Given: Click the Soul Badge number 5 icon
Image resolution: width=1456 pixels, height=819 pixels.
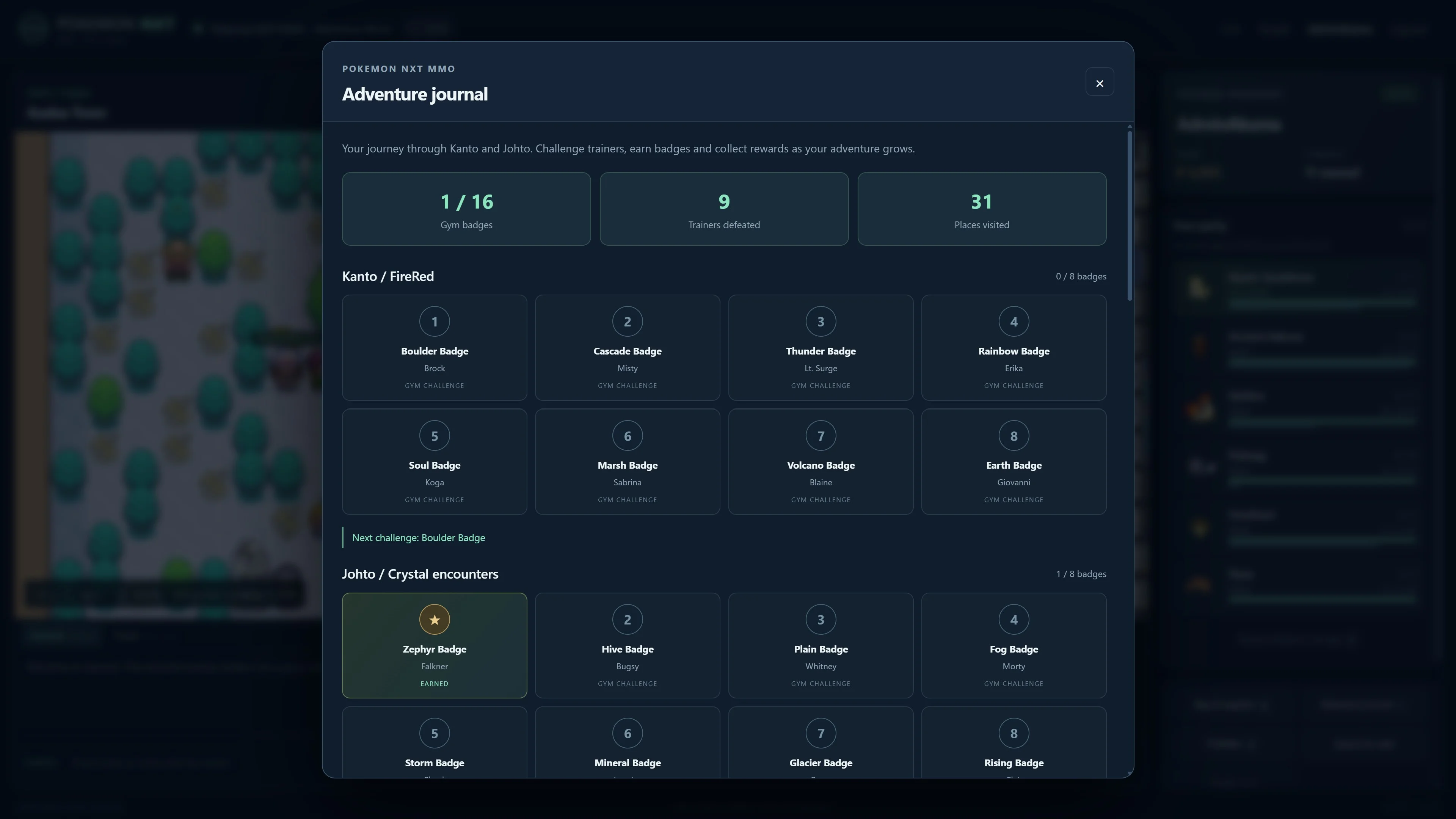Looking at the screenshot, I should 434,436.
